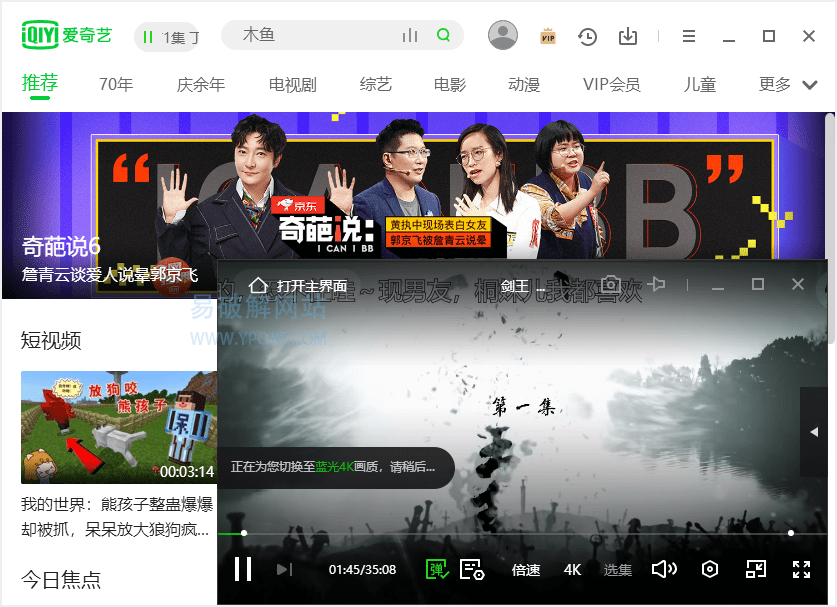Open the main hamburger menu
The image size is (837, 607).
coord(688,35)
